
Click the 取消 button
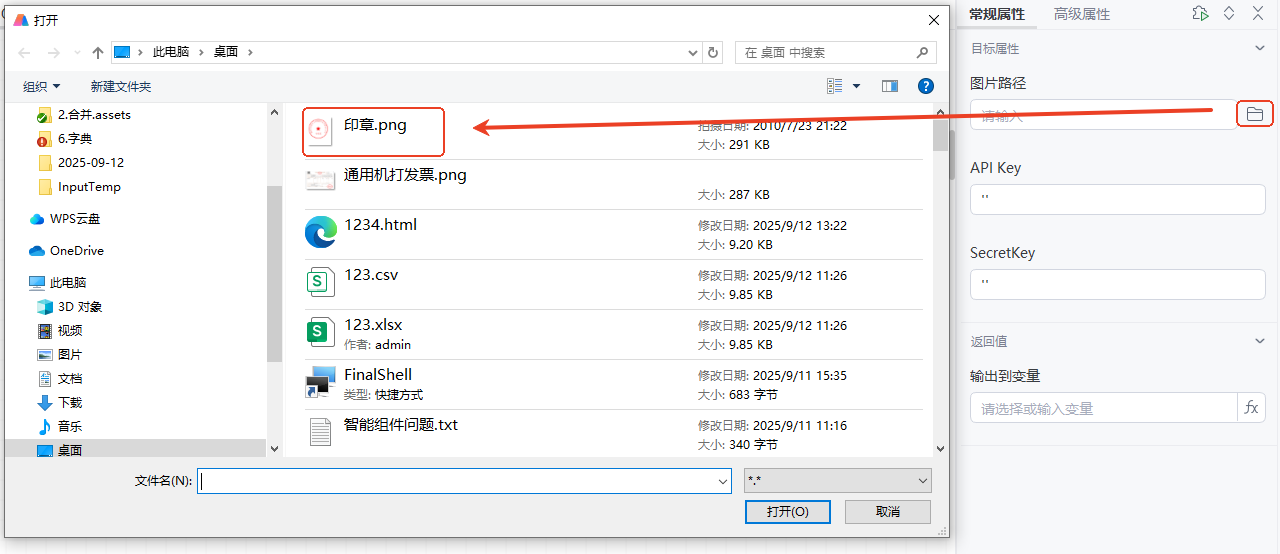[888, 511]
